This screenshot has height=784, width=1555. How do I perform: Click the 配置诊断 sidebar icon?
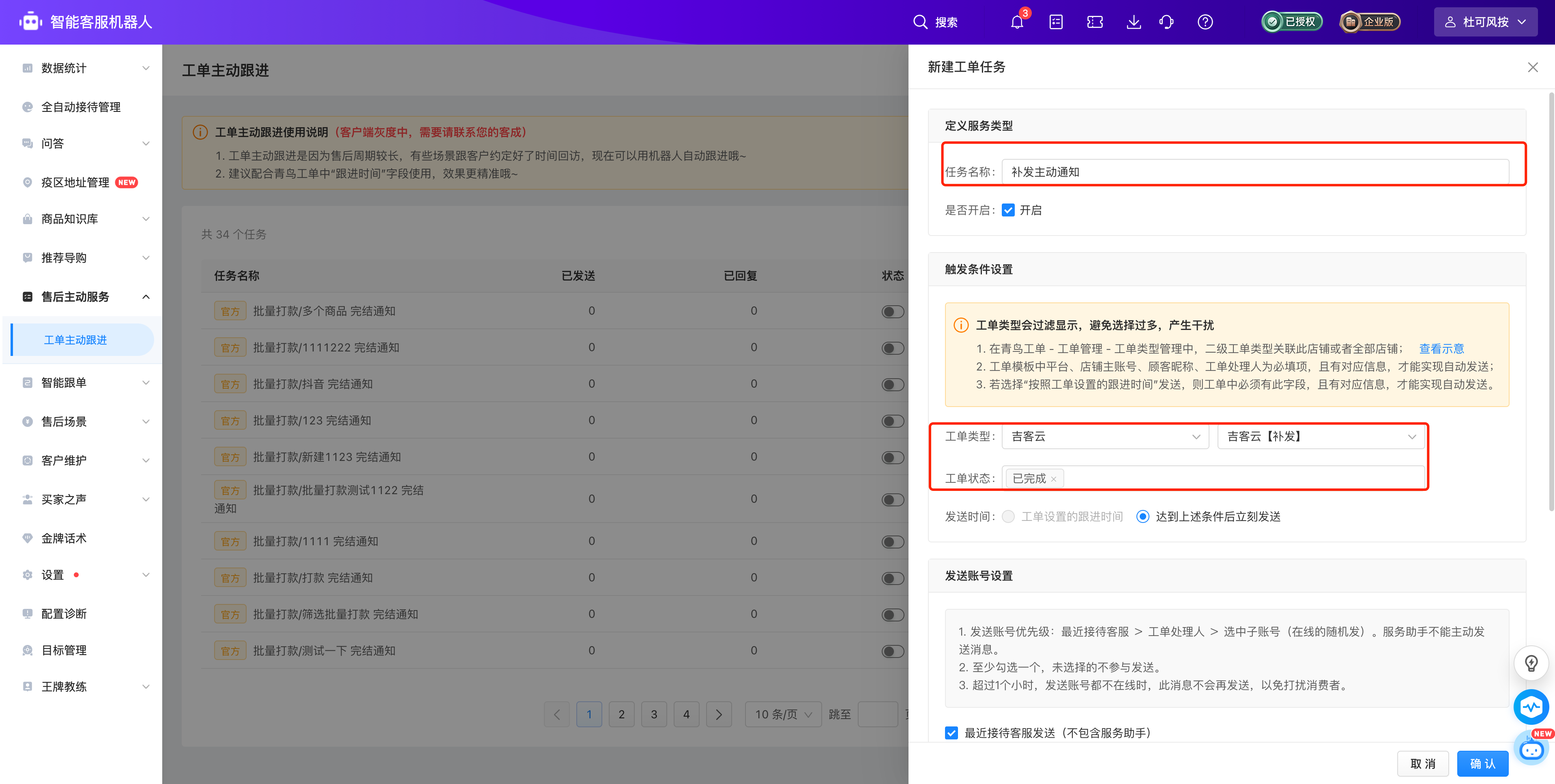click(27, 613)
